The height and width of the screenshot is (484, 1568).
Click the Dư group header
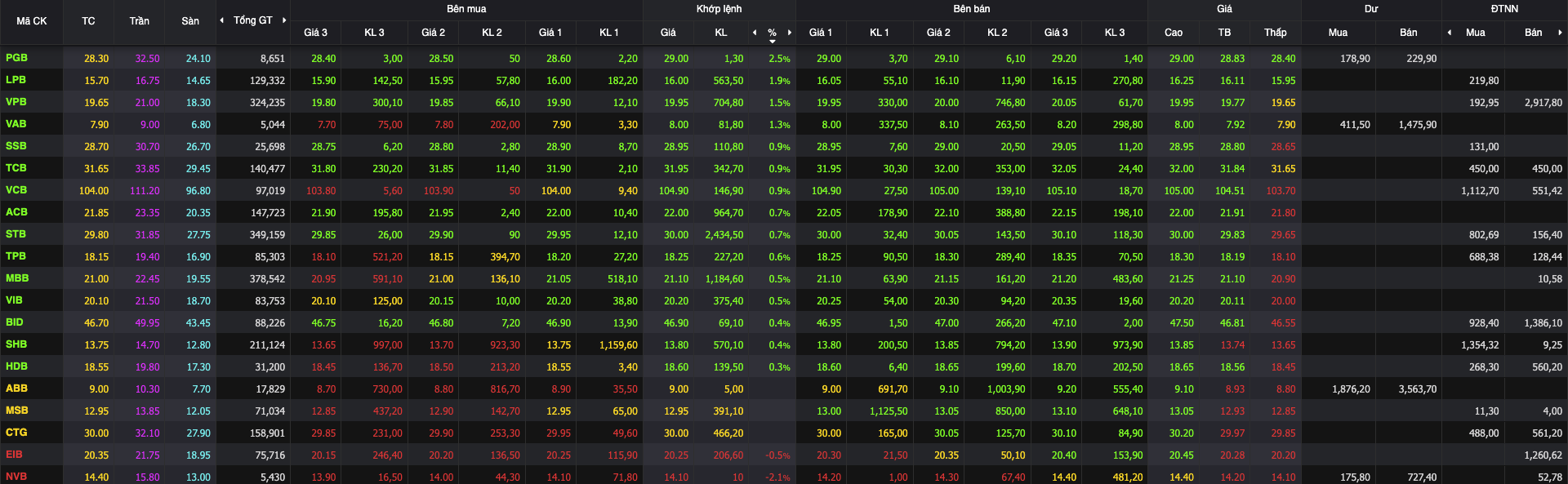(1371, 9)
